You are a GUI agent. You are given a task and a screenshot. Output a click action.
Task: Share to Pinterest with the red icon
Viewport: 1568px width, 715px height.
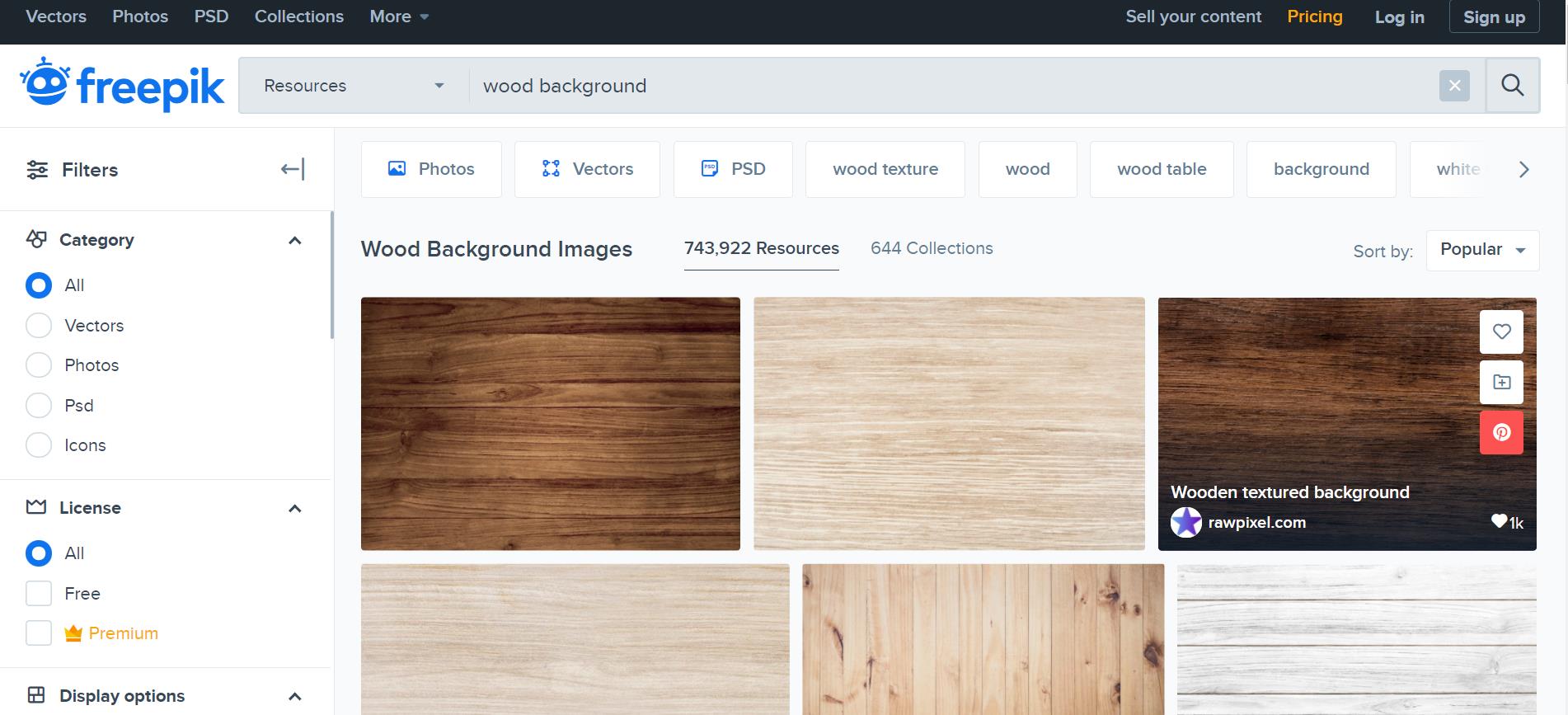(1501, 432)
